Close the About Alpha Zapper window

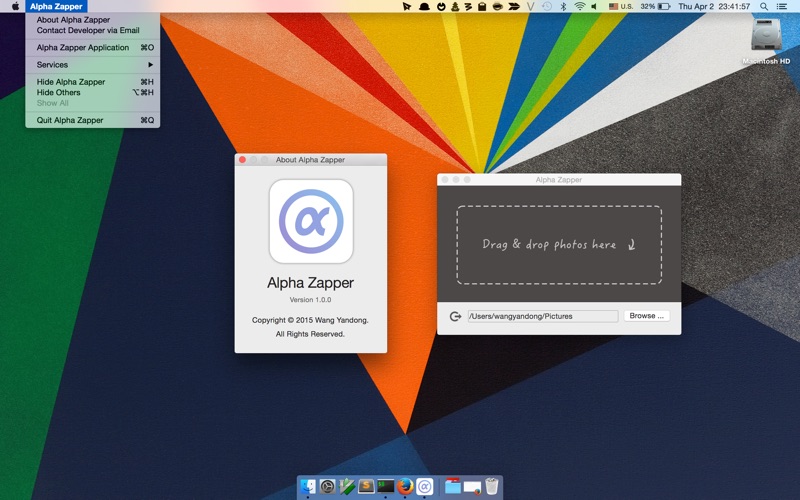(242, 160)
